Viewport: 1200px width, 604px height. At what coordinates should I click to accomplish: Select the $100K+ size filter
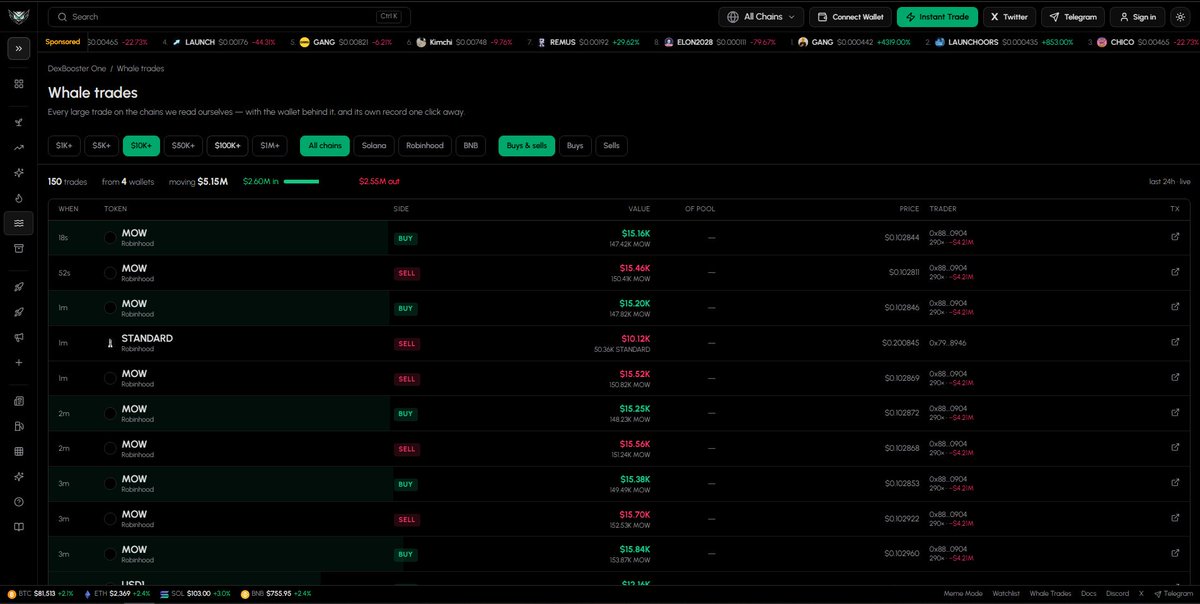pos(227,146)
